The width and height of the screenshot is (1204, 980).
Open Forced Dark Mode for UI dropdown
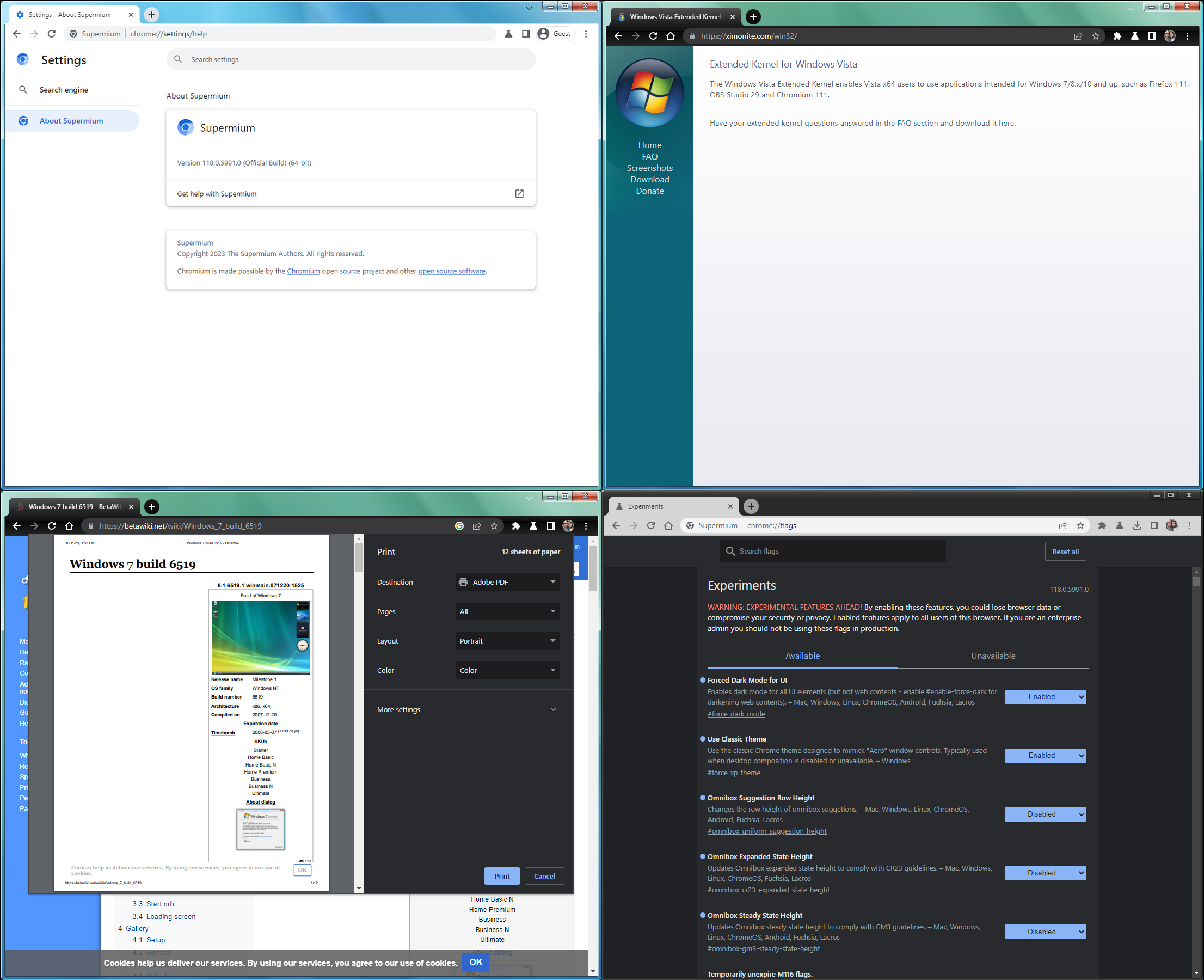pyautogui.click(x=1045, y=696)
